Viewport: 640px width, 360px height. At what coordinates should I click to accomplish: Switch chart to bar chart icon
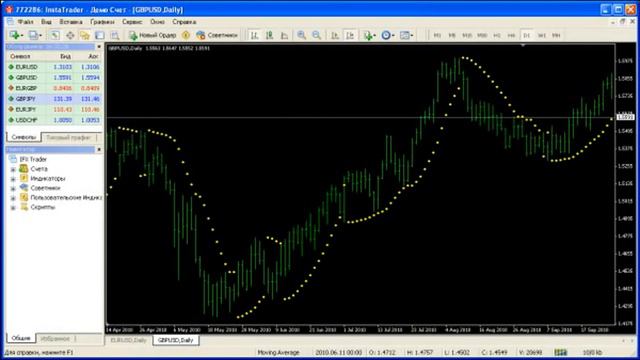coord(254,36)
